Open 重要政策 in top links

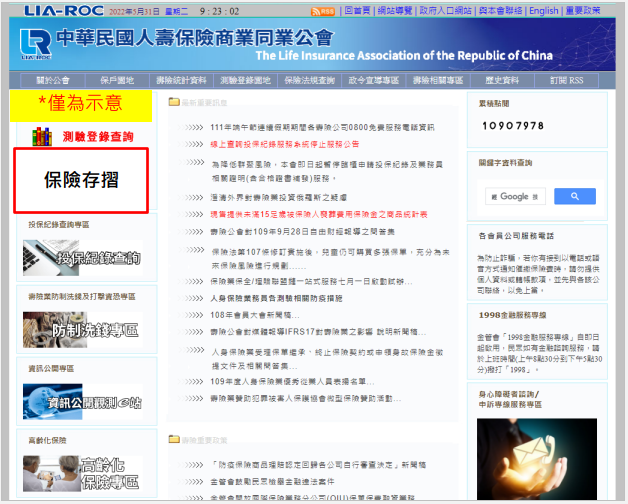[583, 11]
